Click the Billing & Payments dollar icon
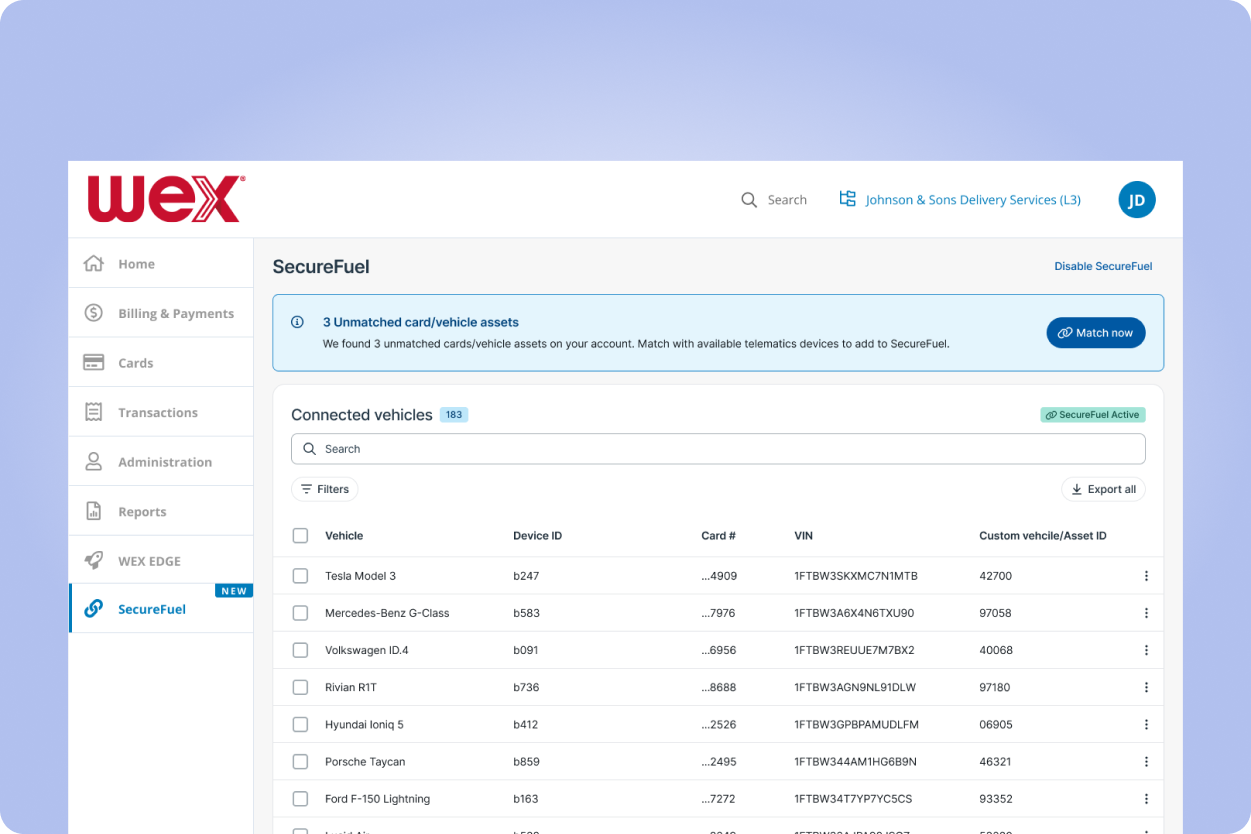1251x834 pixels. click(94, 313)
